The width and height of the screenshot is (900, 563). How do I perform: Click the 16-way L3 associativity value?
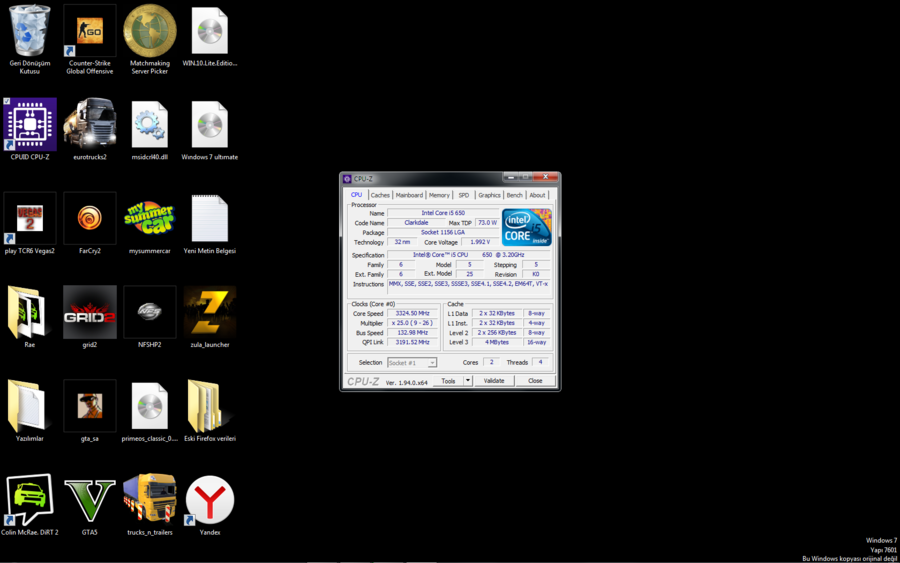(537, 343)
